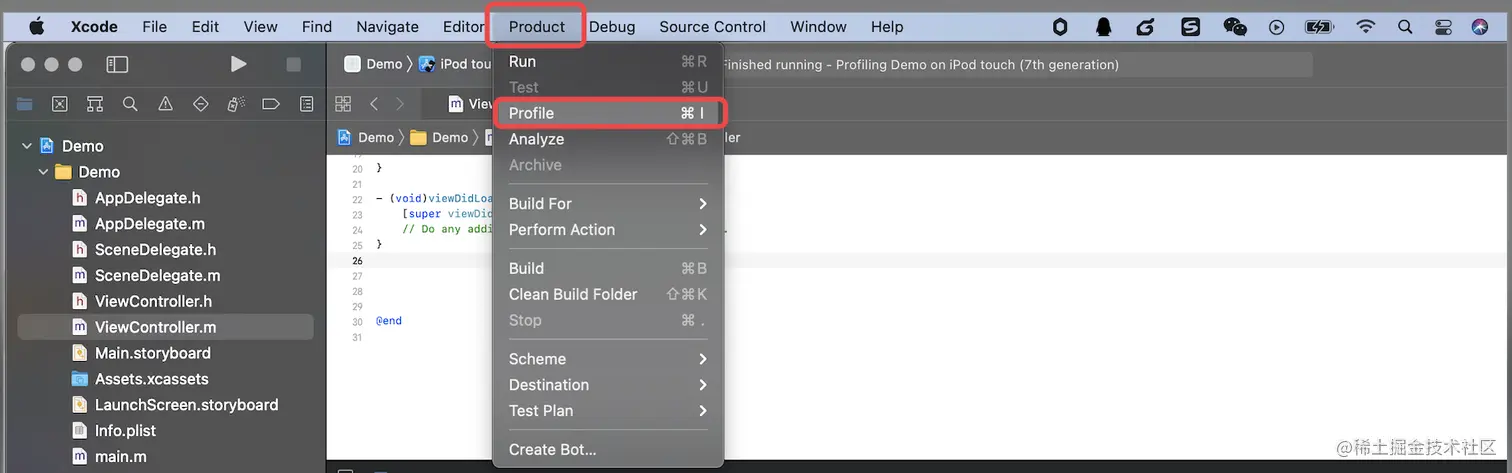Collapse the Demo folder group triangle
This screenshot has width=1512, height=473.
(43, 172)
